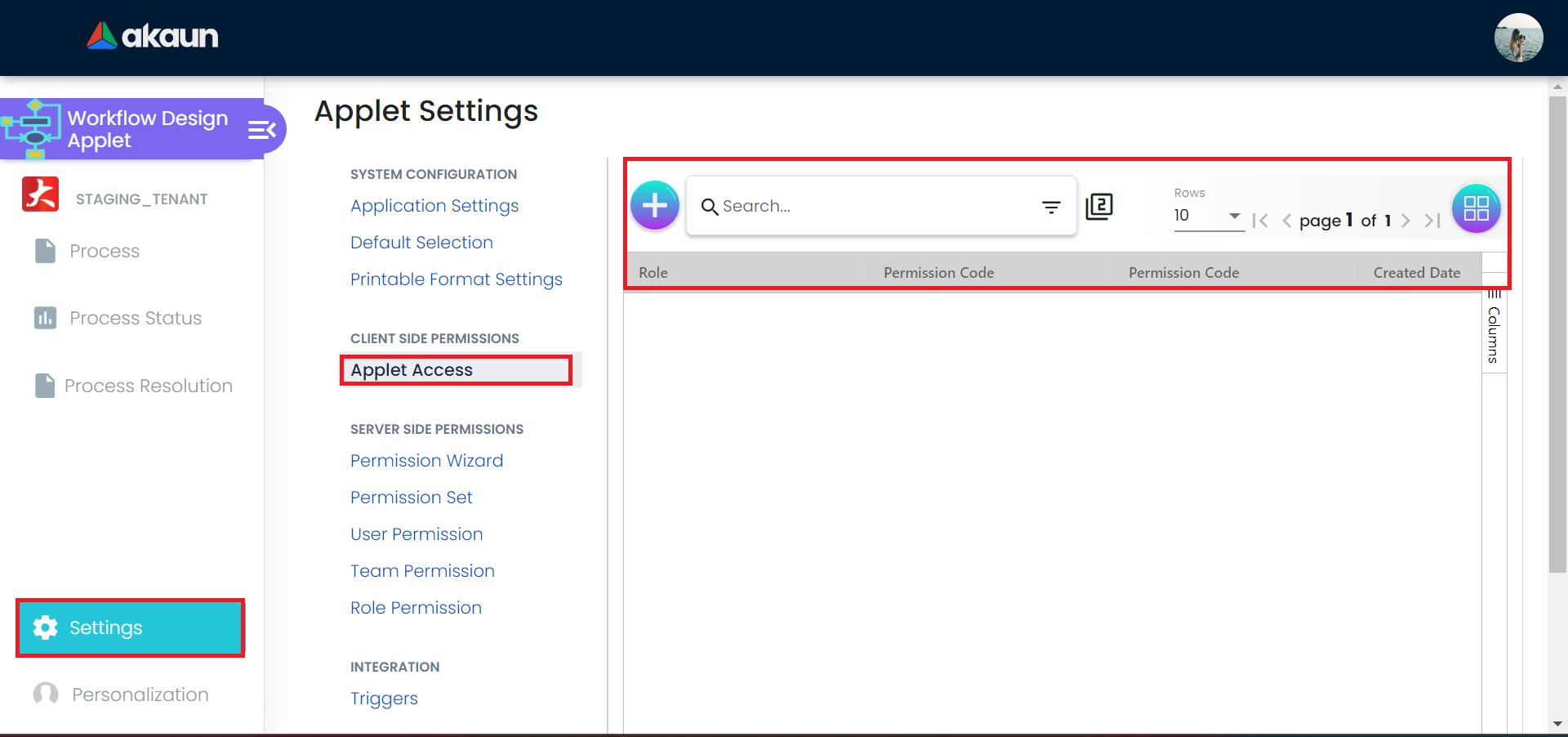Go to the first page arrow
This screenshot has height=737, width=1568.
1260,221
